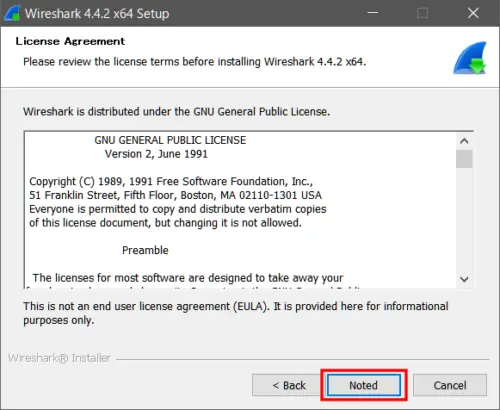Go back with the < Back button
500x410 pixels.
point(289,385)
